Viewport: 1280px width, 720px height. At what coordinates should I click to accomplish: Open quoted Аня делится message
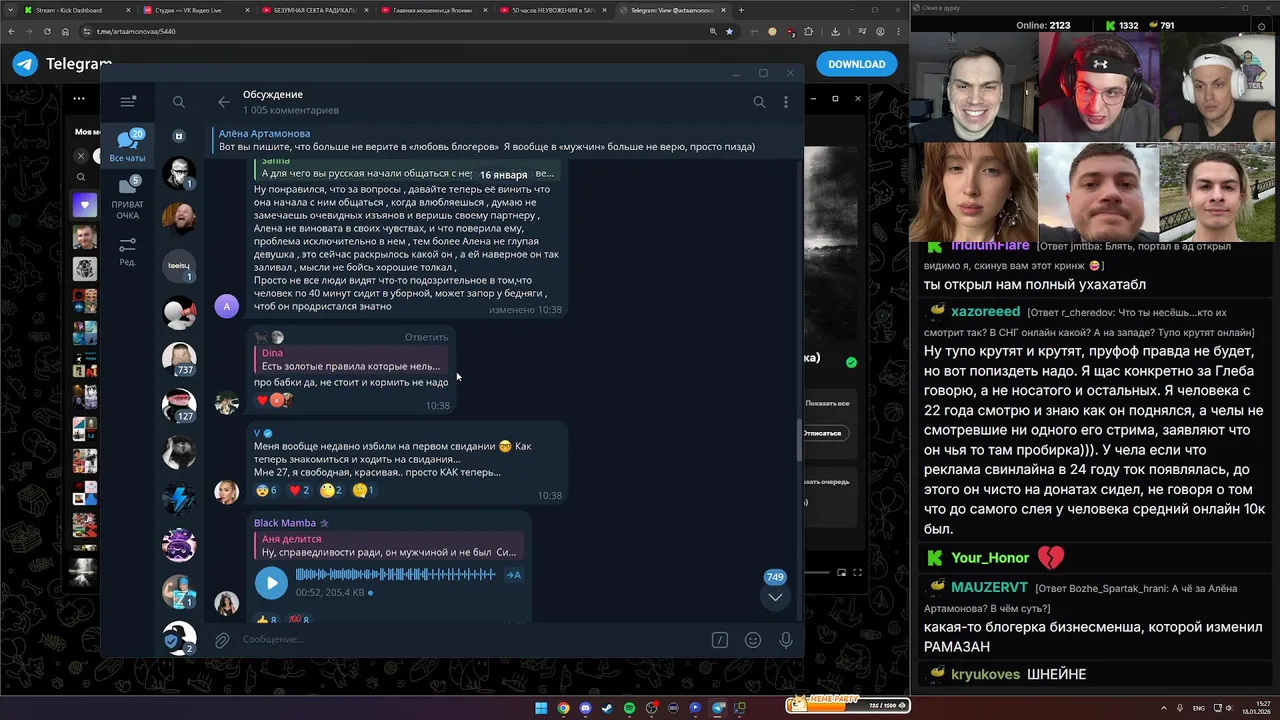[x=390, y=545]
